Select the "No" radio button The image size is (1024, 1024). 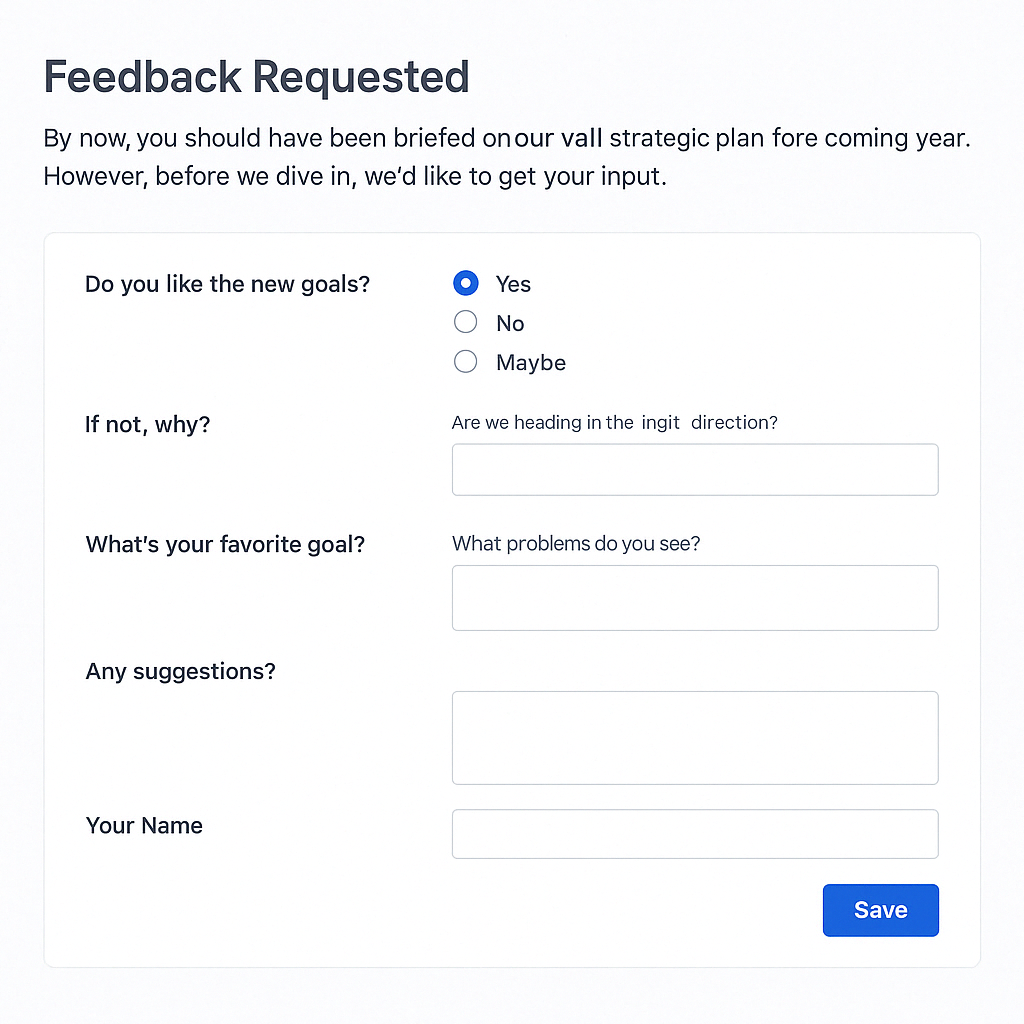[x=465, y=322]
